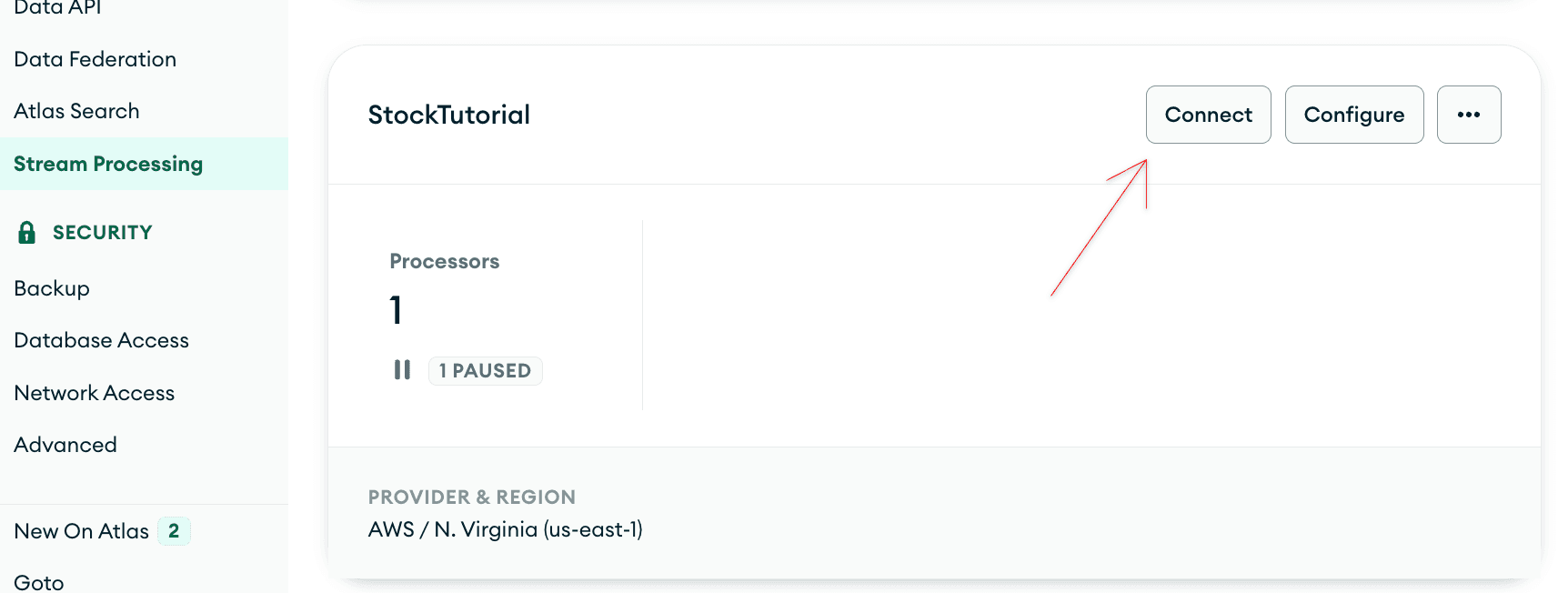Click the StockTutorial instance name
This screenshot has height=593, width=1568.
pos(448,115)
